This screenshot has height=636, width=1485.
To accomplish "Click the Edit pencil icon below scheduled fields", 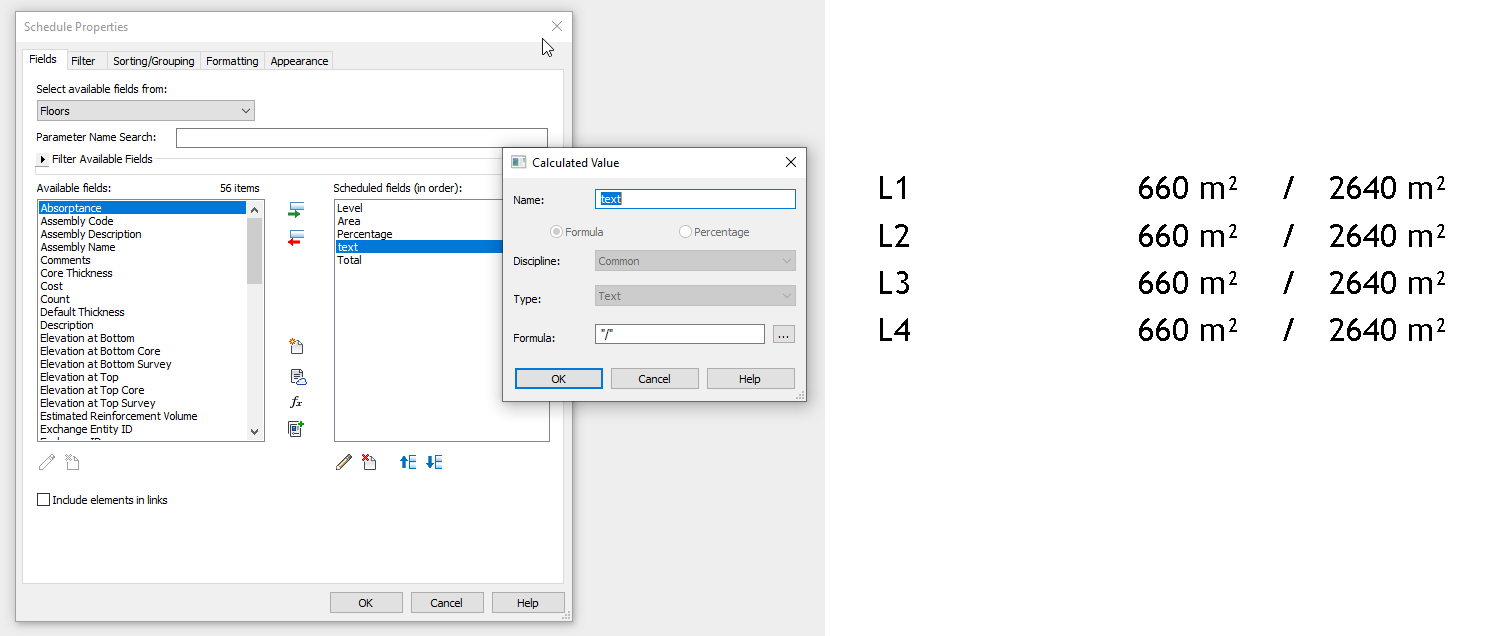I will (x=344, y=461).
